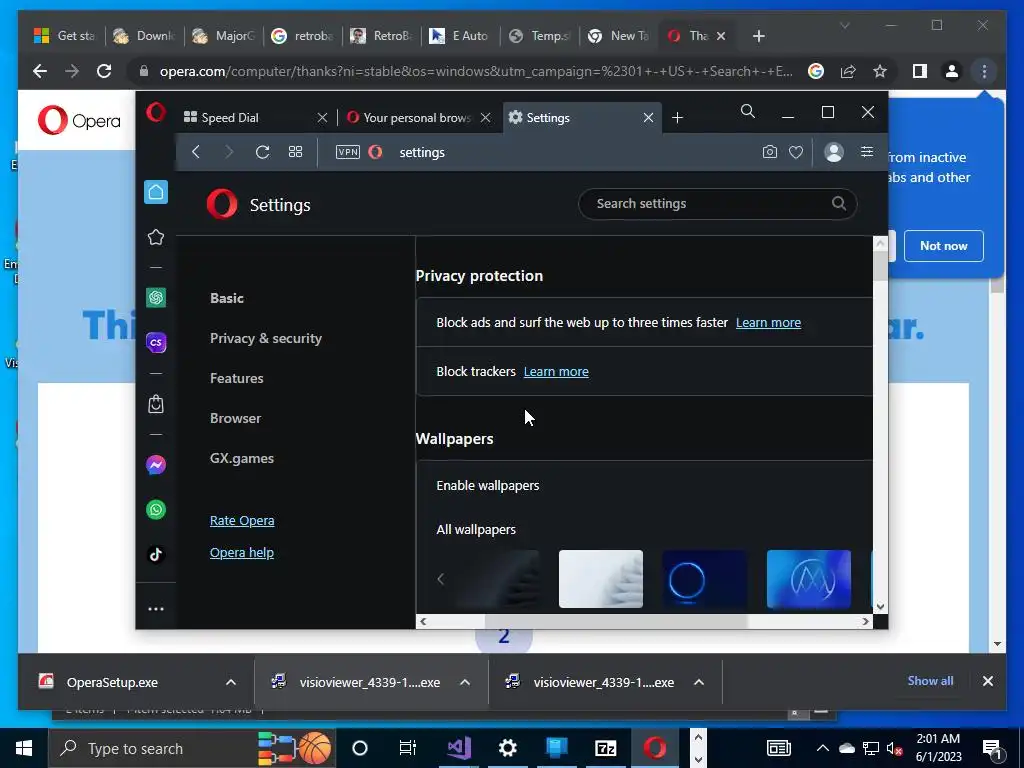
Task: Open Opera easy setup icon
Action: point(867,152)
